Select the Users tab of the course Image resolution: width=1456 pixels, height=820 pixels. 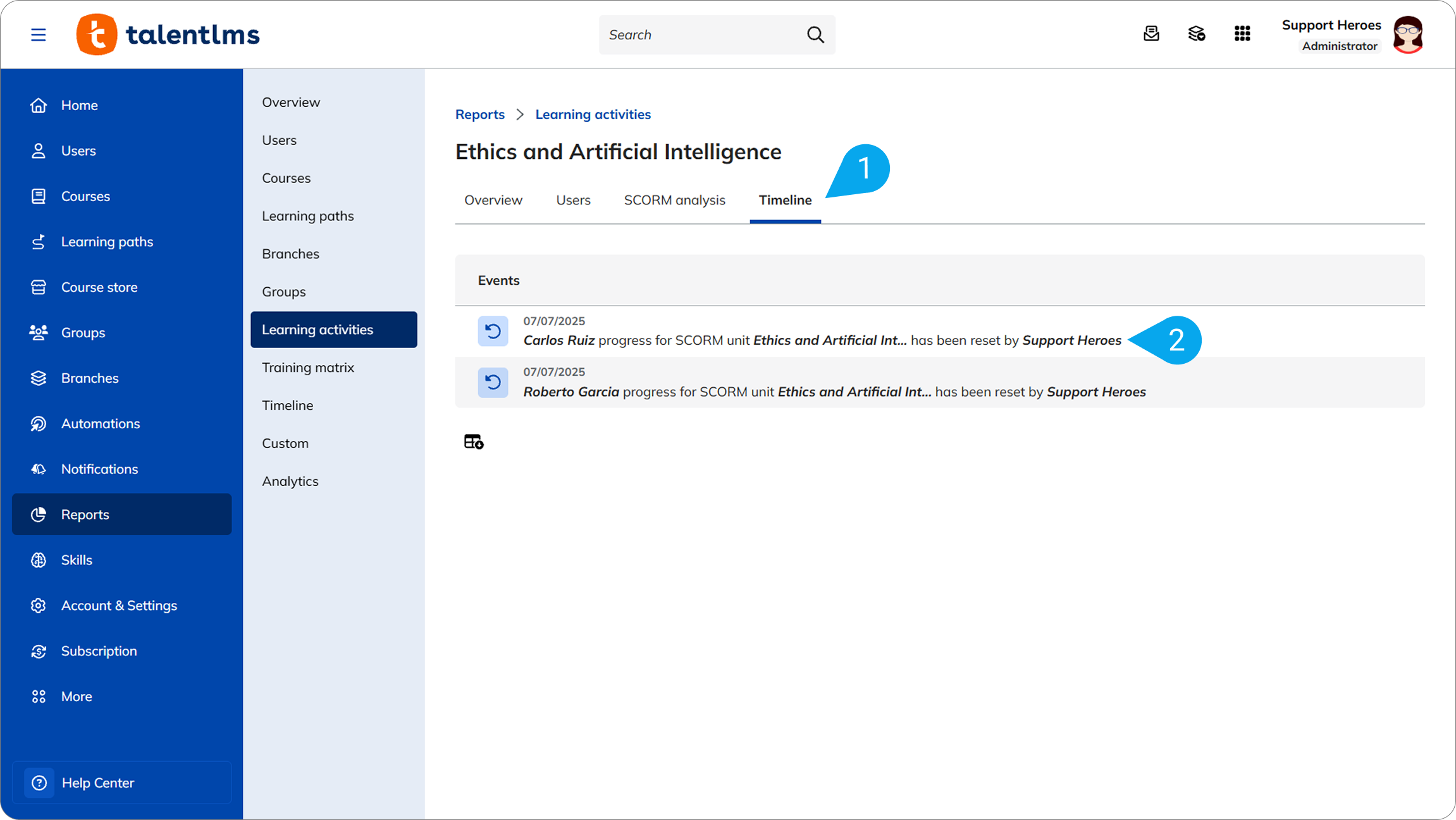573,200
